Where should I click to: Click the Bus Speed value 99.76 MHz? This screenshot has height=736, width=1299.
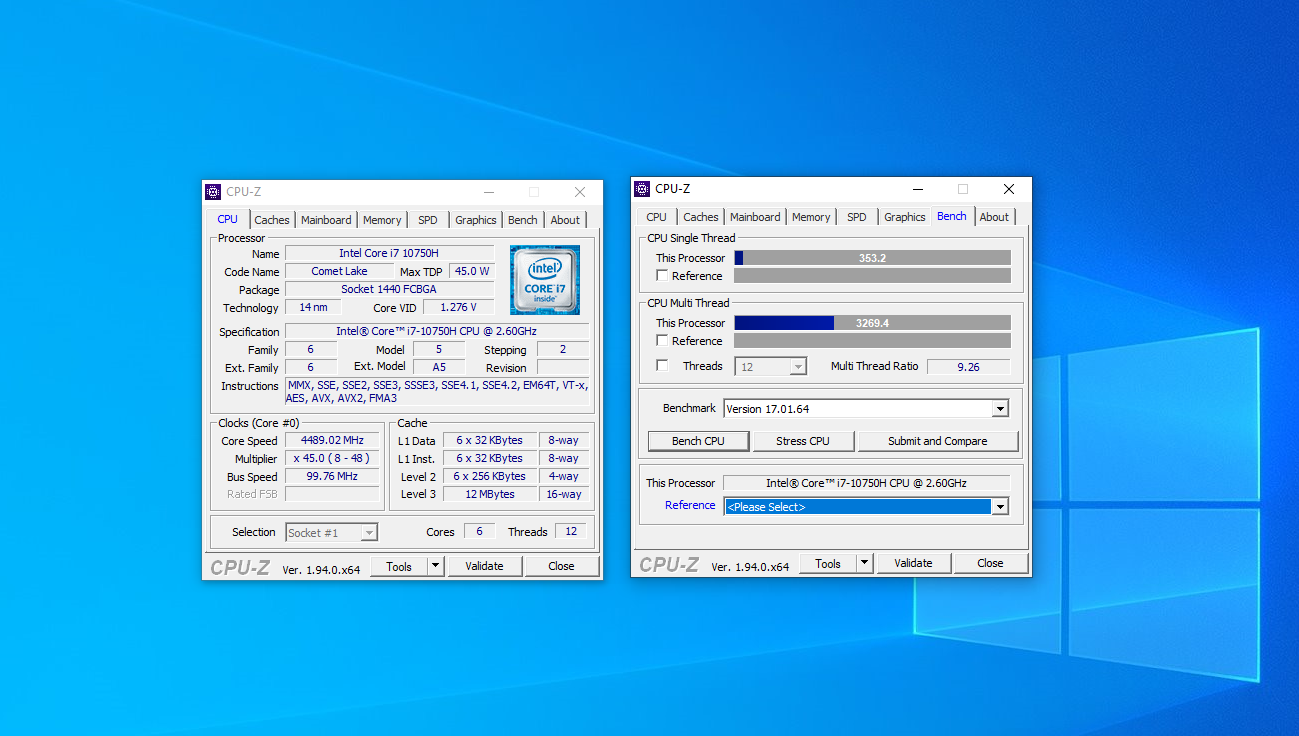tap(332, 476)
